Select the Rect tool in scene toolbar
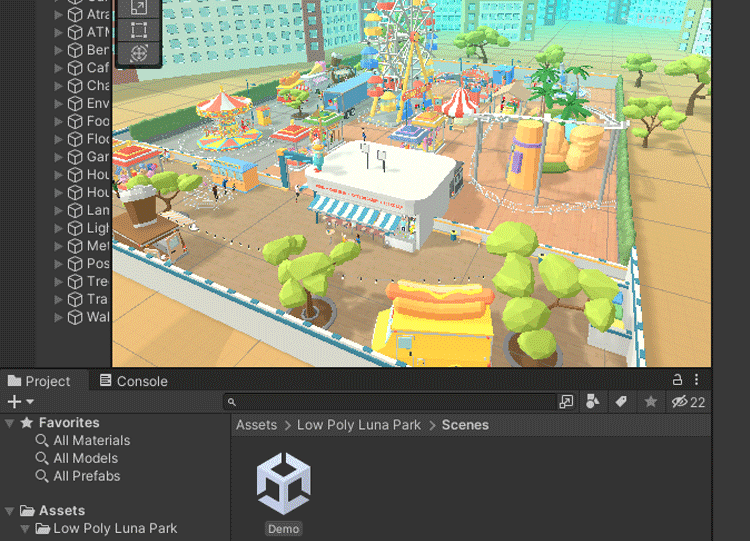 tap(139, 30)
